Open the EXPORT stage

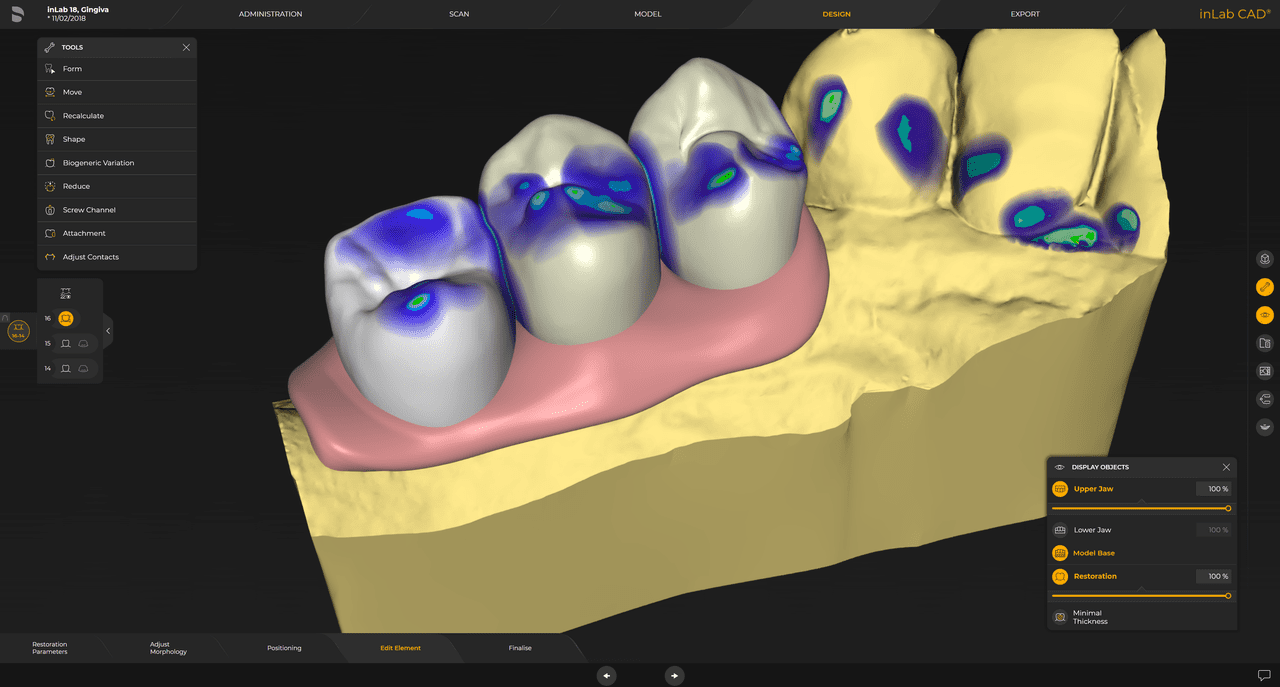[x=1024, y=14]
